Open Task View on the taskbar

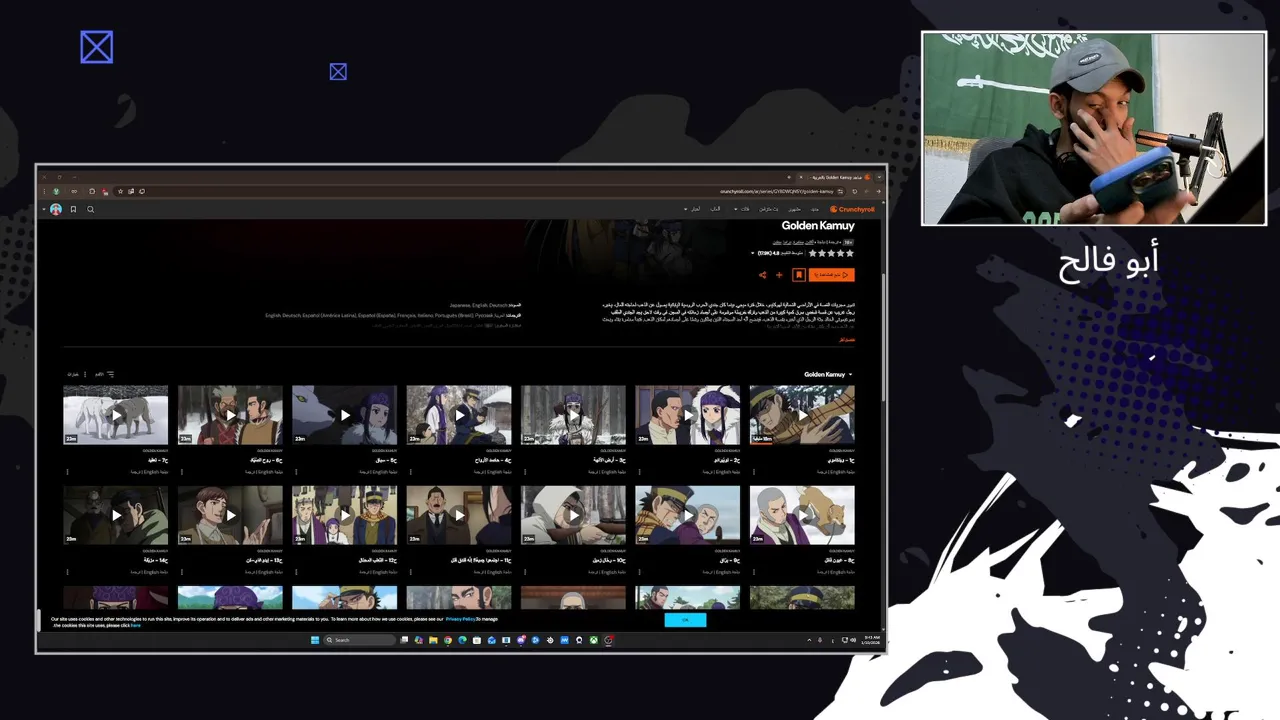pyautogui.click(x=404, y=640)
